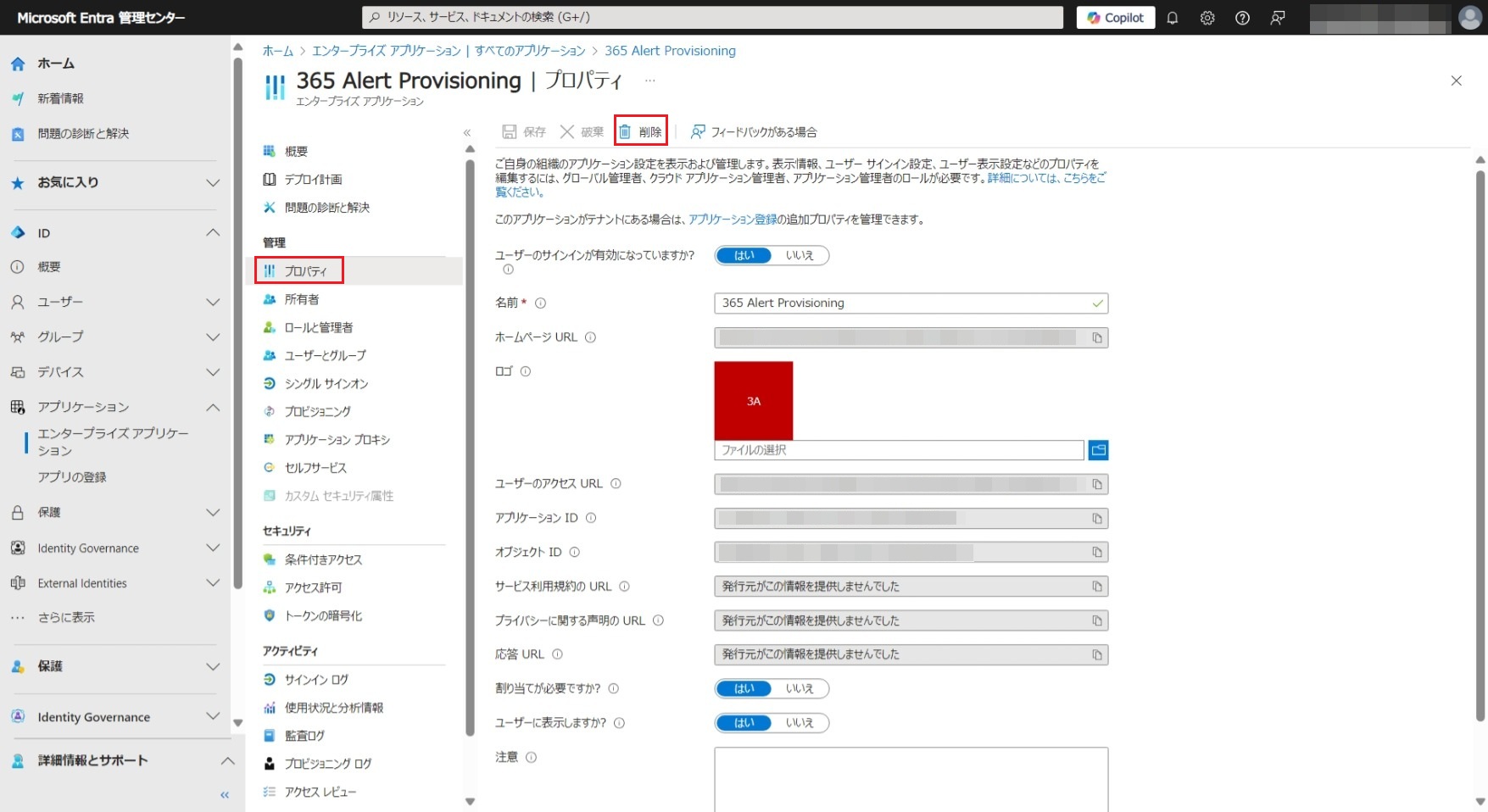The height and width of the screenshot is (812, 1488).
Task: Click the delete trash icon in toolbar
Action: click(x=626, y=131)
